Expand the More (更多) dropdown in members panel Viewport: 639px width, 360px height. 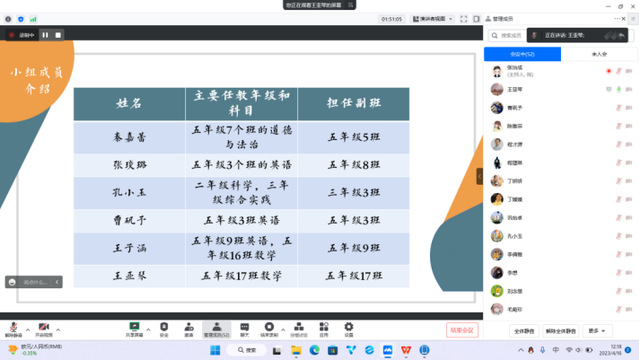click(597, 331)
